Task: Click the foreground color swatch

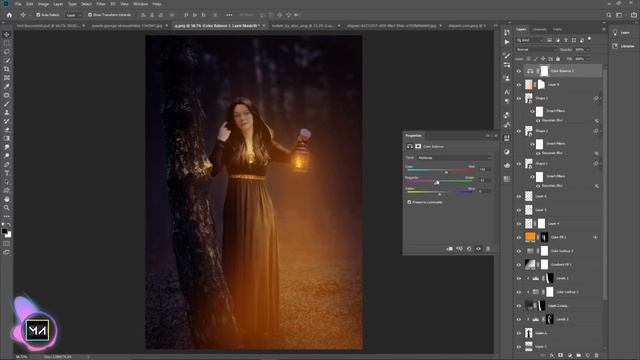Action: 4,231
